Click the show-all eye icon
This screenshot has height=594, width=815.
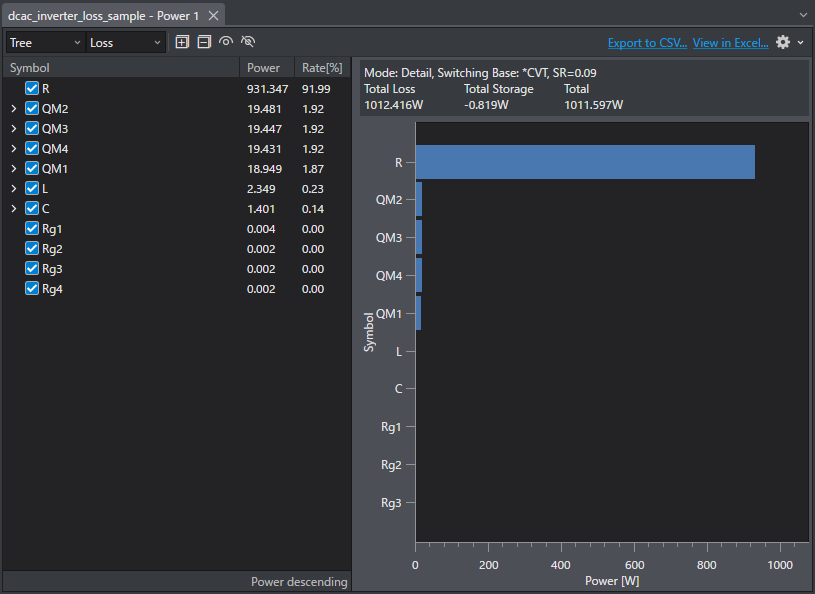click(x=226, y=42)
